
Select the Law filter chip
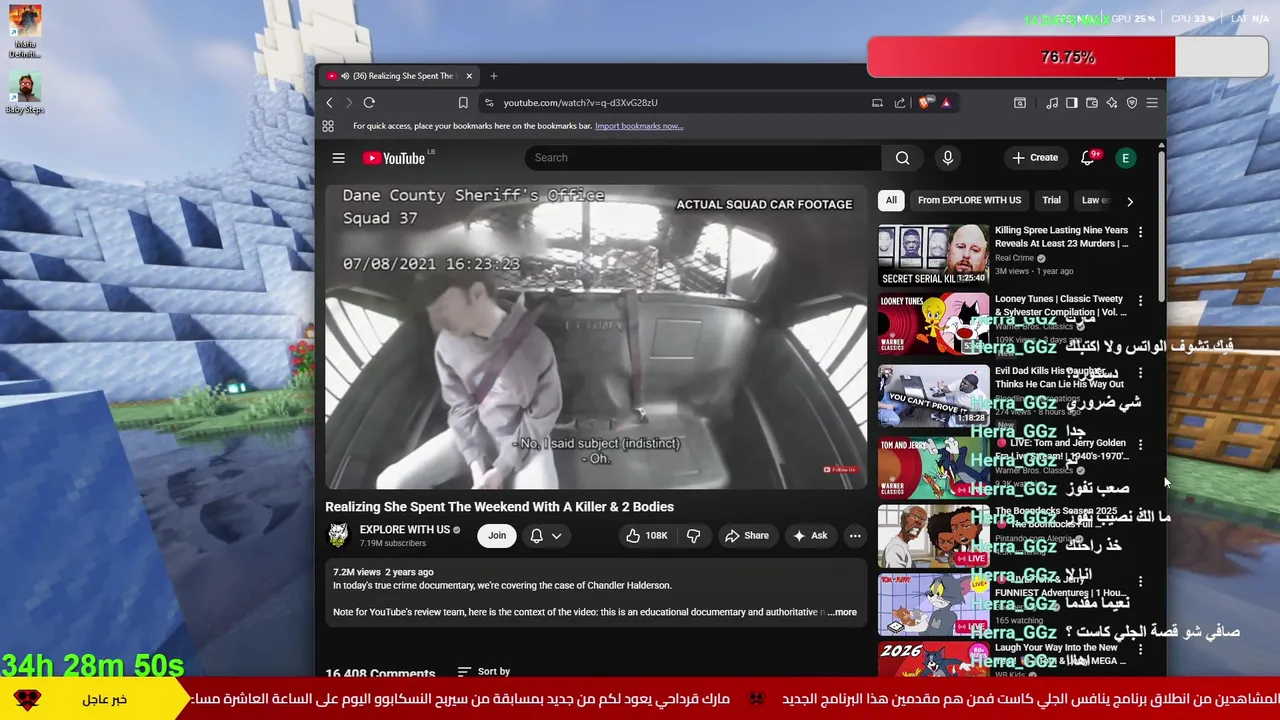pos(1095,200)
